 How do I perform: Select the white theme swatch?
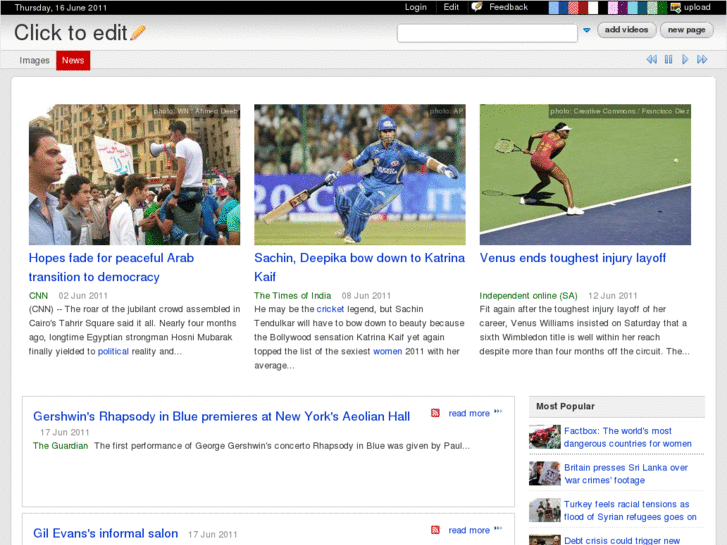[593, 7]
